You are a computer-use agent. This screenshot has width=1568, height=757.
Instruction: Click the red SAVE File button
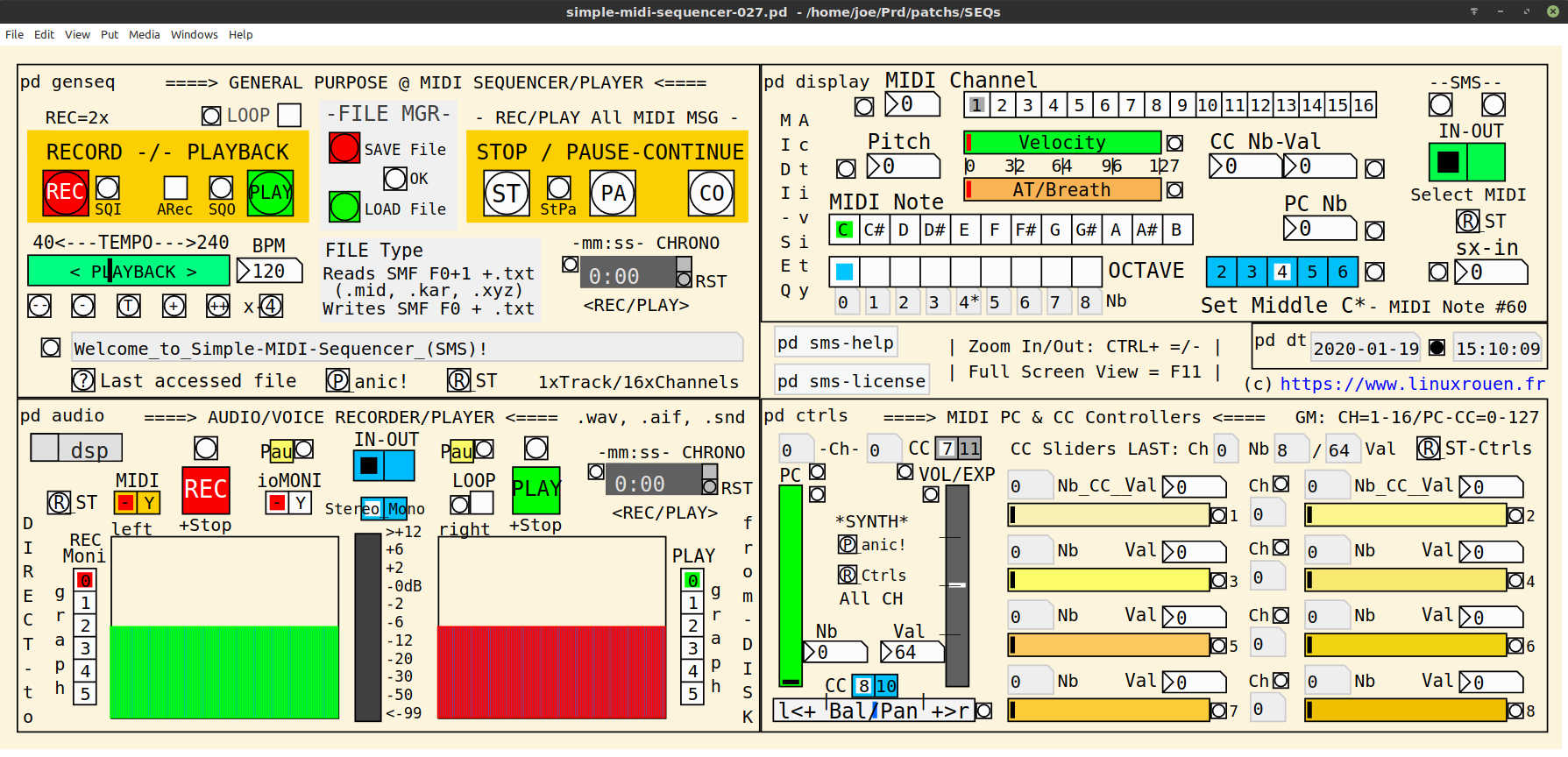click(x=344, y=148)
